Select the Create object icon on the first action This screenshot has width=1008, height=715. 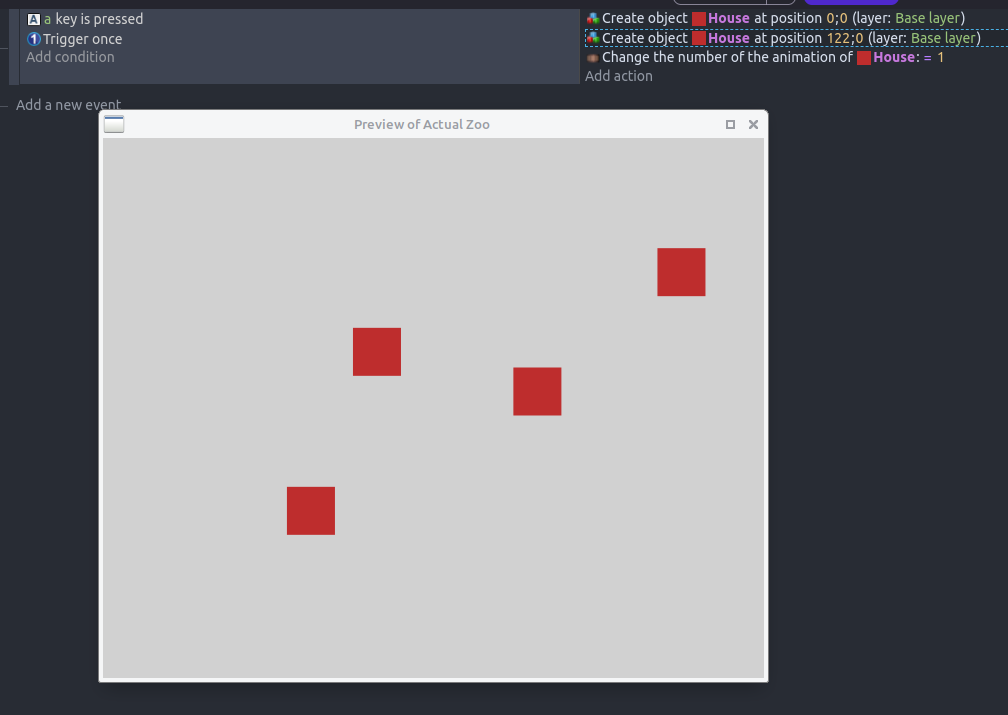pos(590,18)
